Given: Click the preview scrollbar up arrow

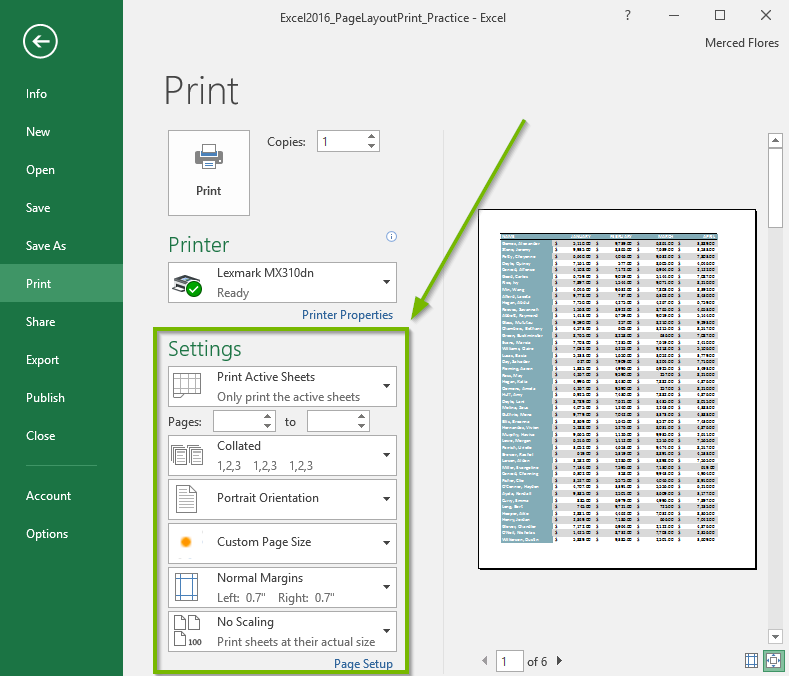Looking at the screenshot, I should pyautogui.click(x=775, y=140).
